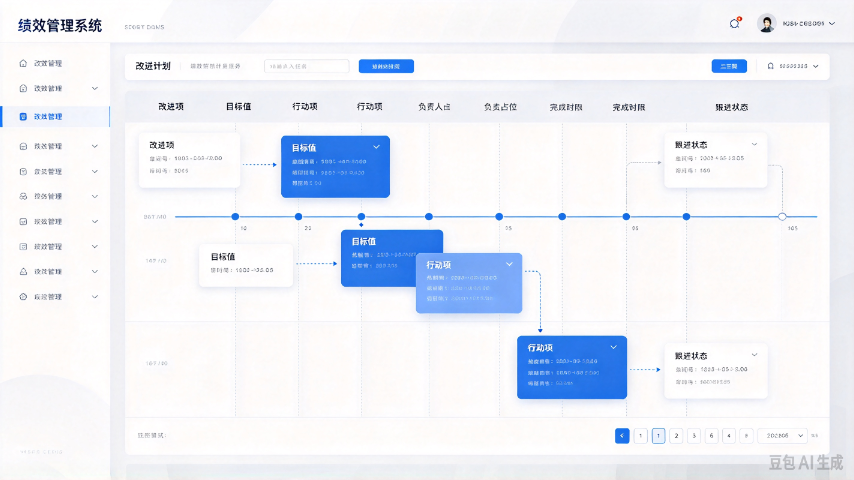Image resolution: width=854 pixels, height=480 pixels.
Task: Click the user avatar photo
Action: click(766, 23)
